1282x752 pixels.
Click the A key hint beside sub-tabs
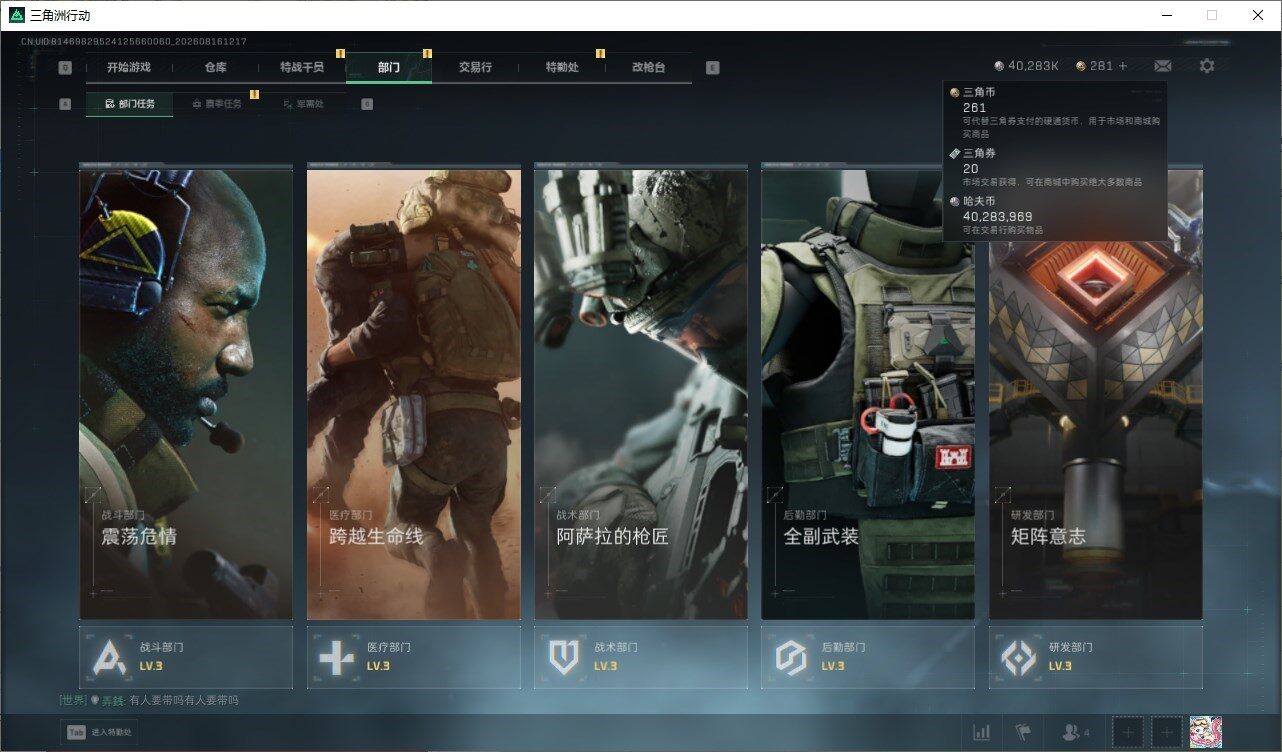[65, 104]
